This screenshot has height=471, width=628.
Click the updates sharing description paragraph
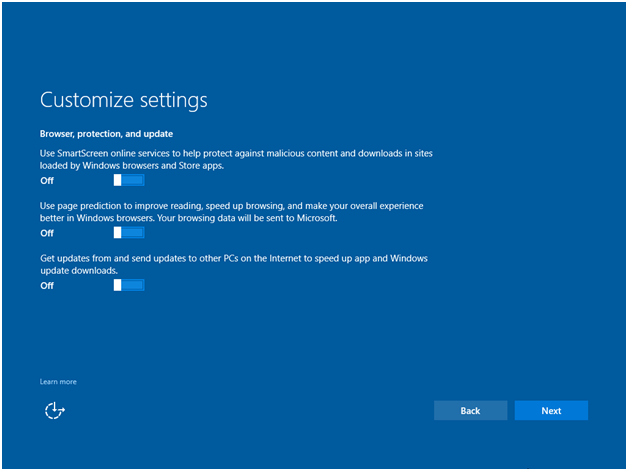coord(233,265)
